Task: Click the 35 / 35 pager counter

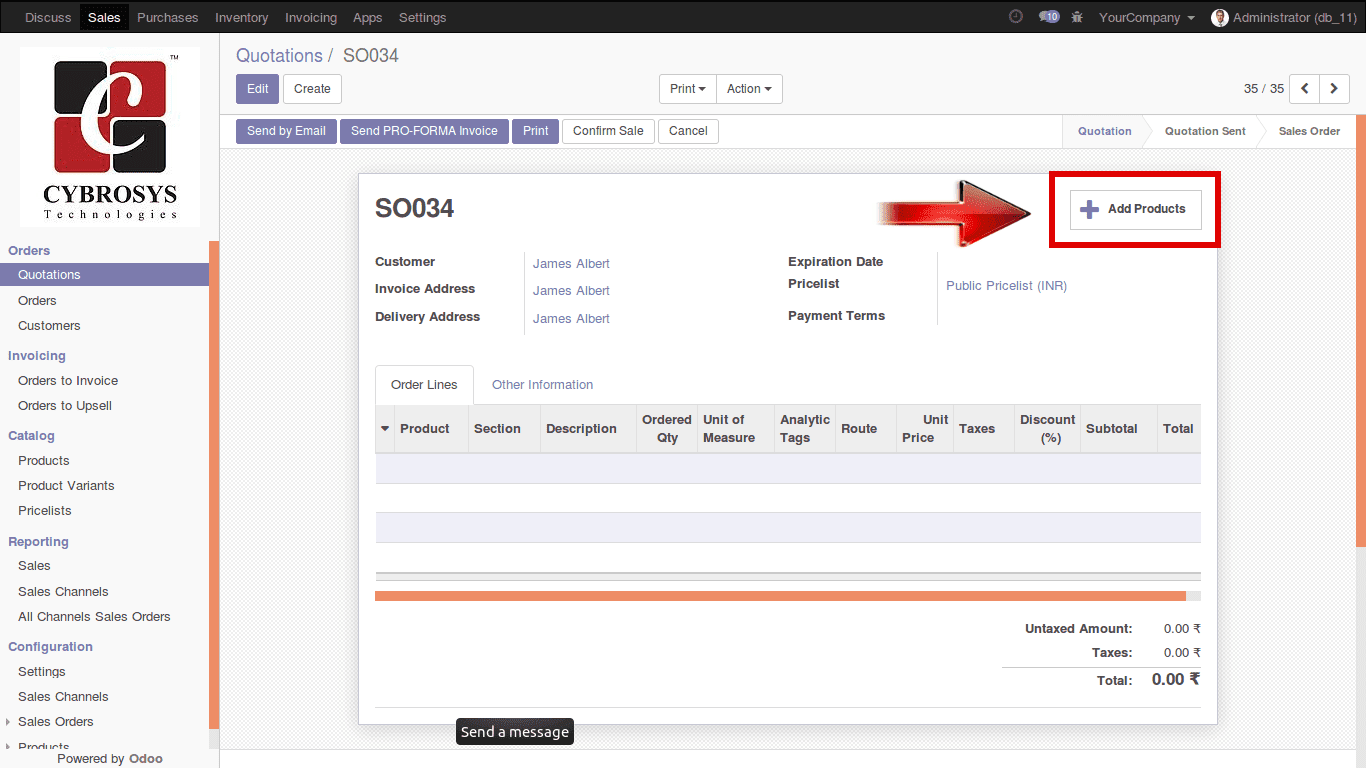Action: [x=1264, y=89]
